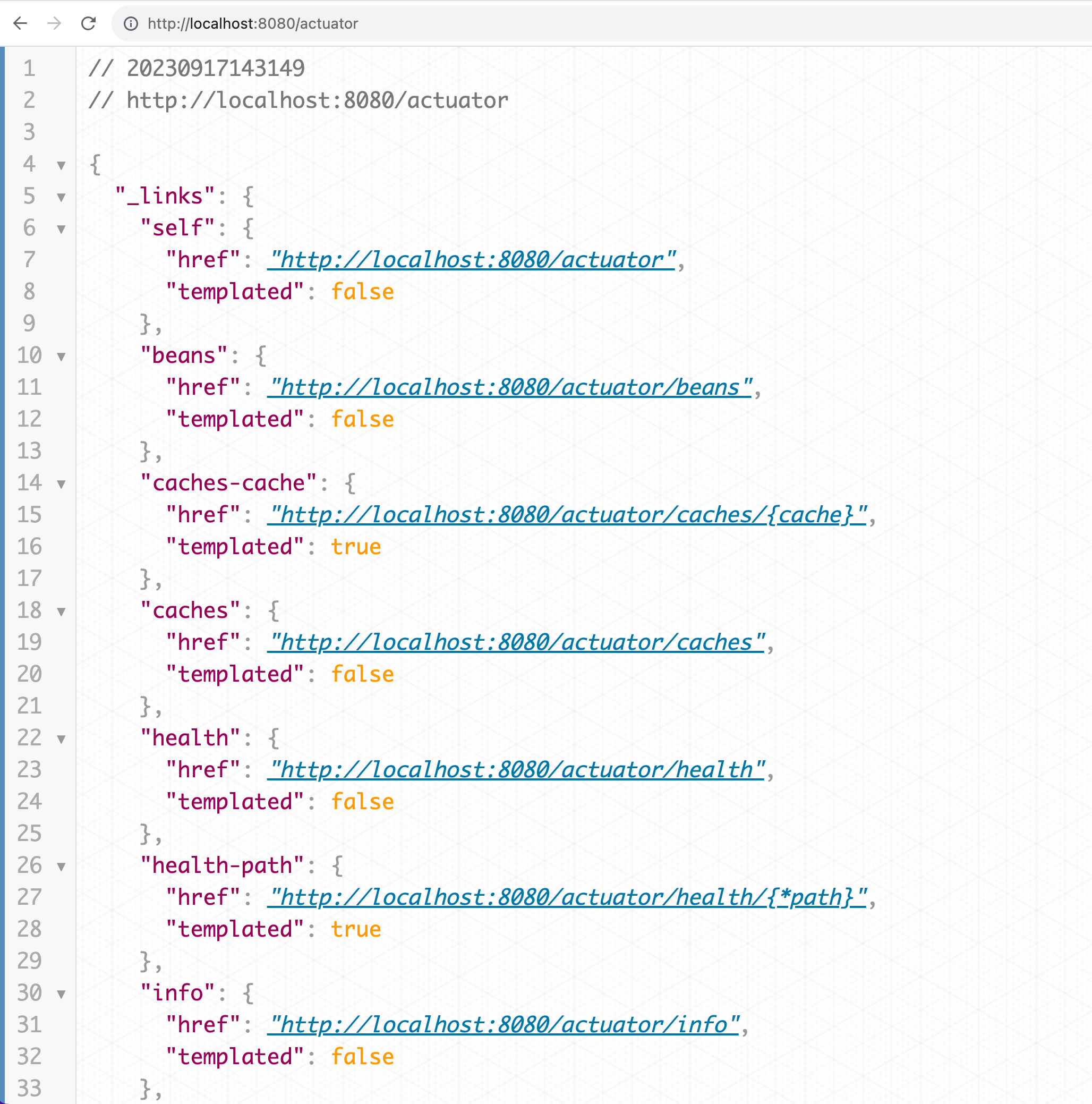Image resolution: width=1092 pixels, height=1104 pixels.
Task: Click the browser back arrow
Action: pyautogui.click(x=21, y=23)
